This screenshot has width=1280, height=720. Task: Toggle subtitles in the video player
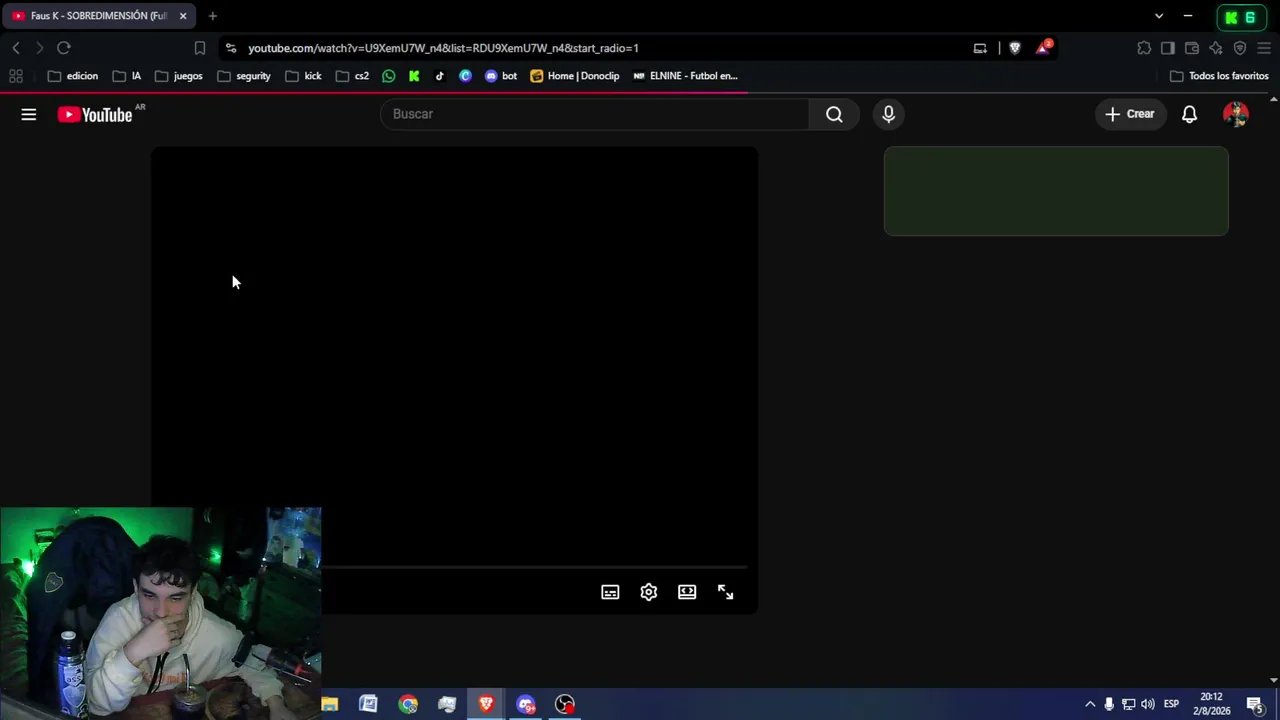click(610, 592)
